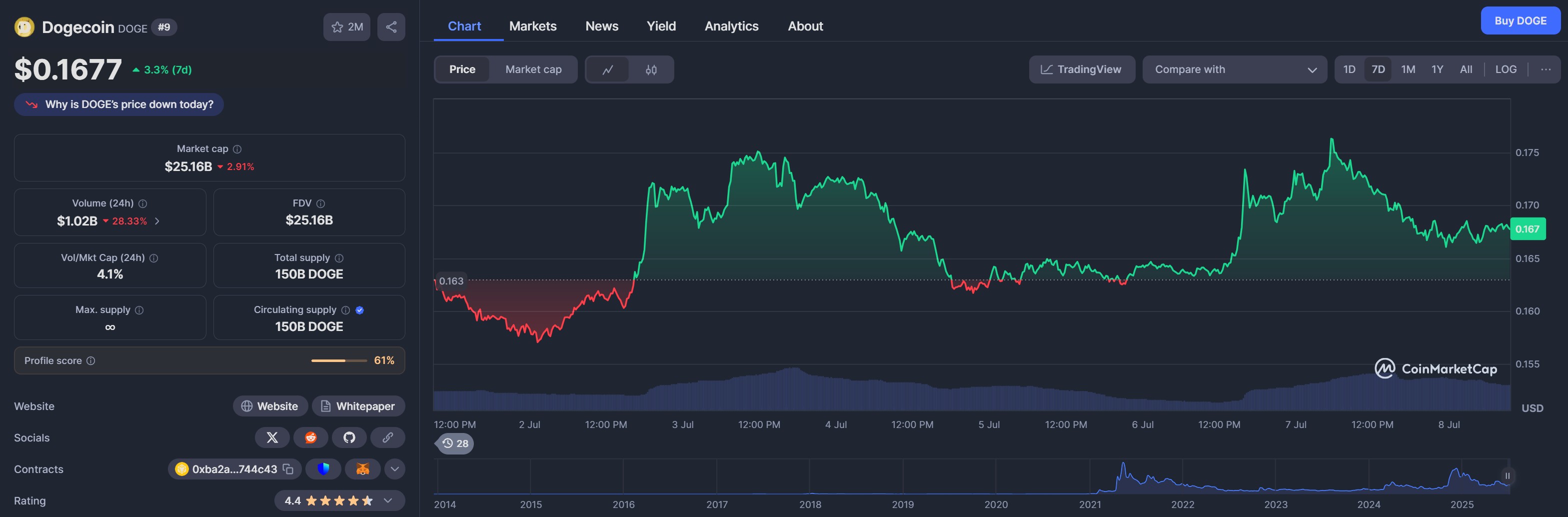Set chart range to 1D
1568x517 pixels.
tap(1349, 69)
